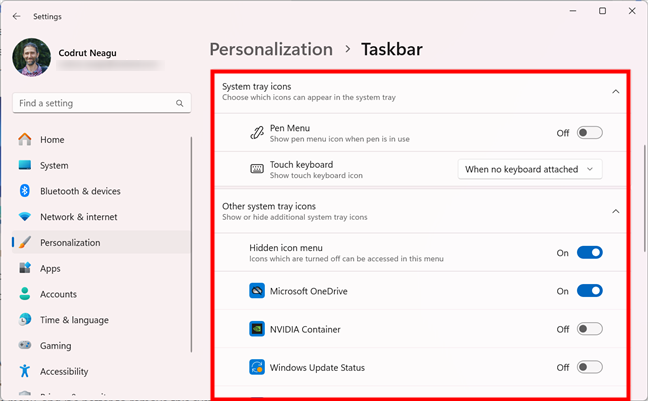Click the Apps icon in sidebar
The width and height of the screenshot is (648, 401).
point(25,268)
